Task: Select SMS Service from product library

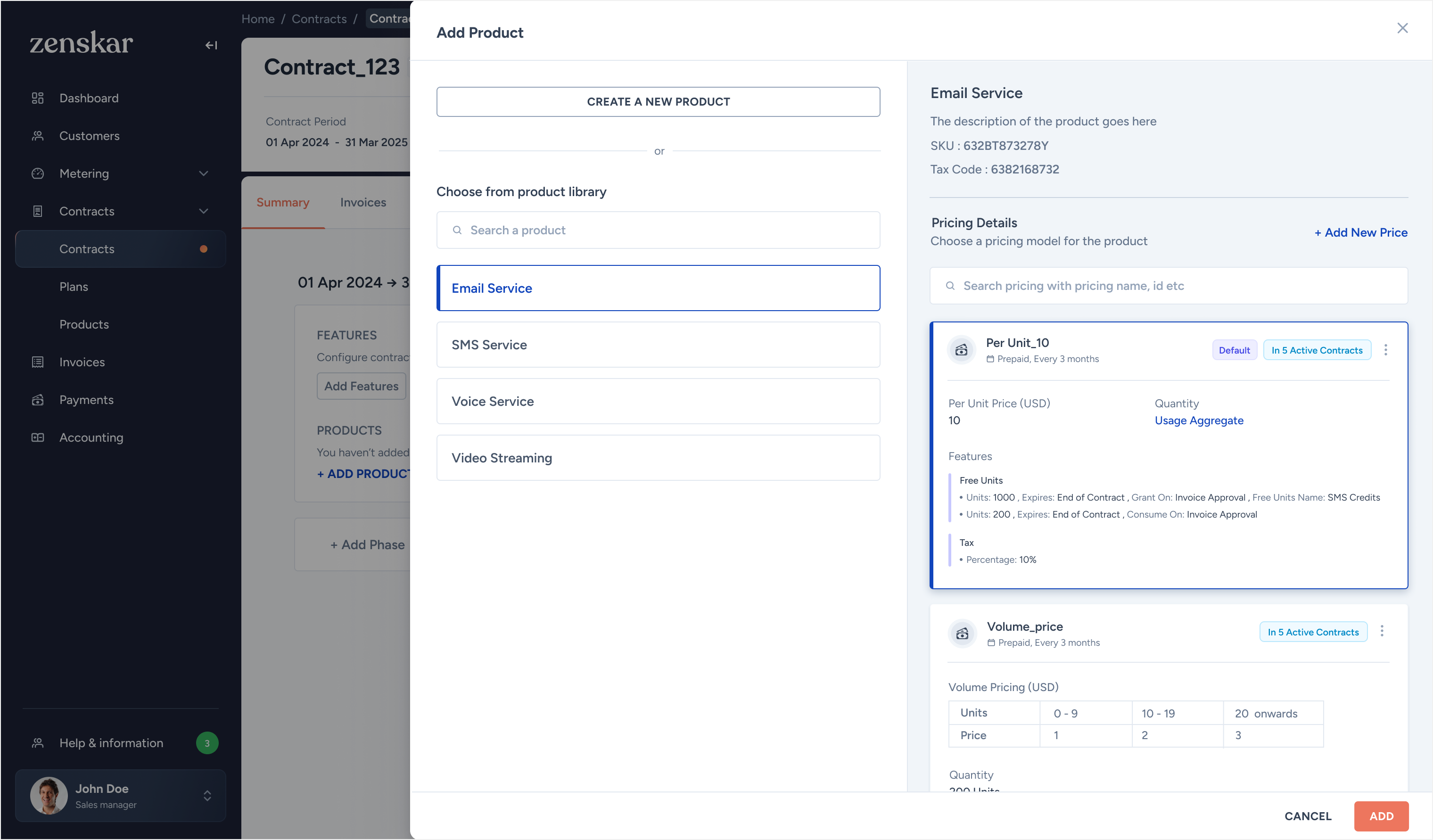Action: click(658, 345)
